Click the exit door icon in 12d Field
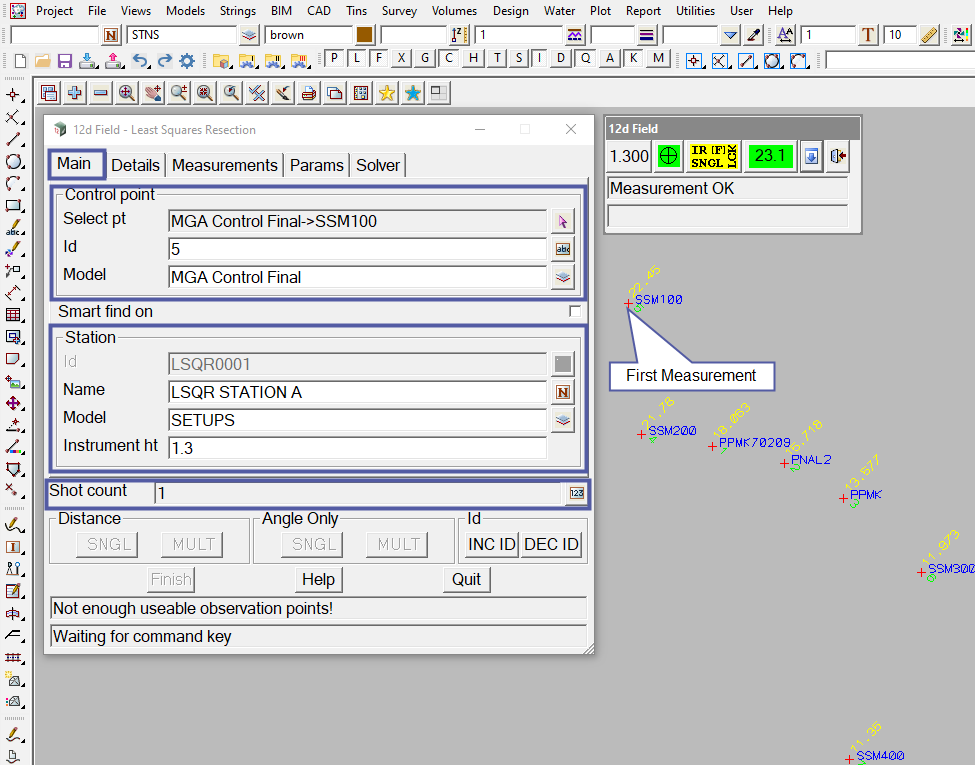Screen dimensions: 975x765 838,156
